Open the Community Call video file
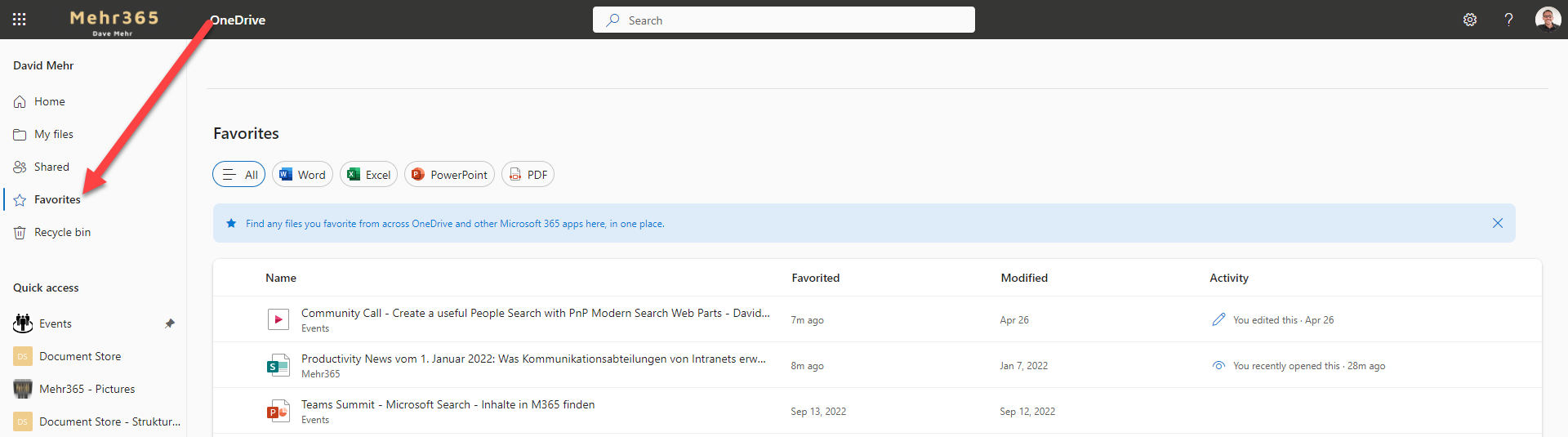1568x437 pixels. coord(536,313)
